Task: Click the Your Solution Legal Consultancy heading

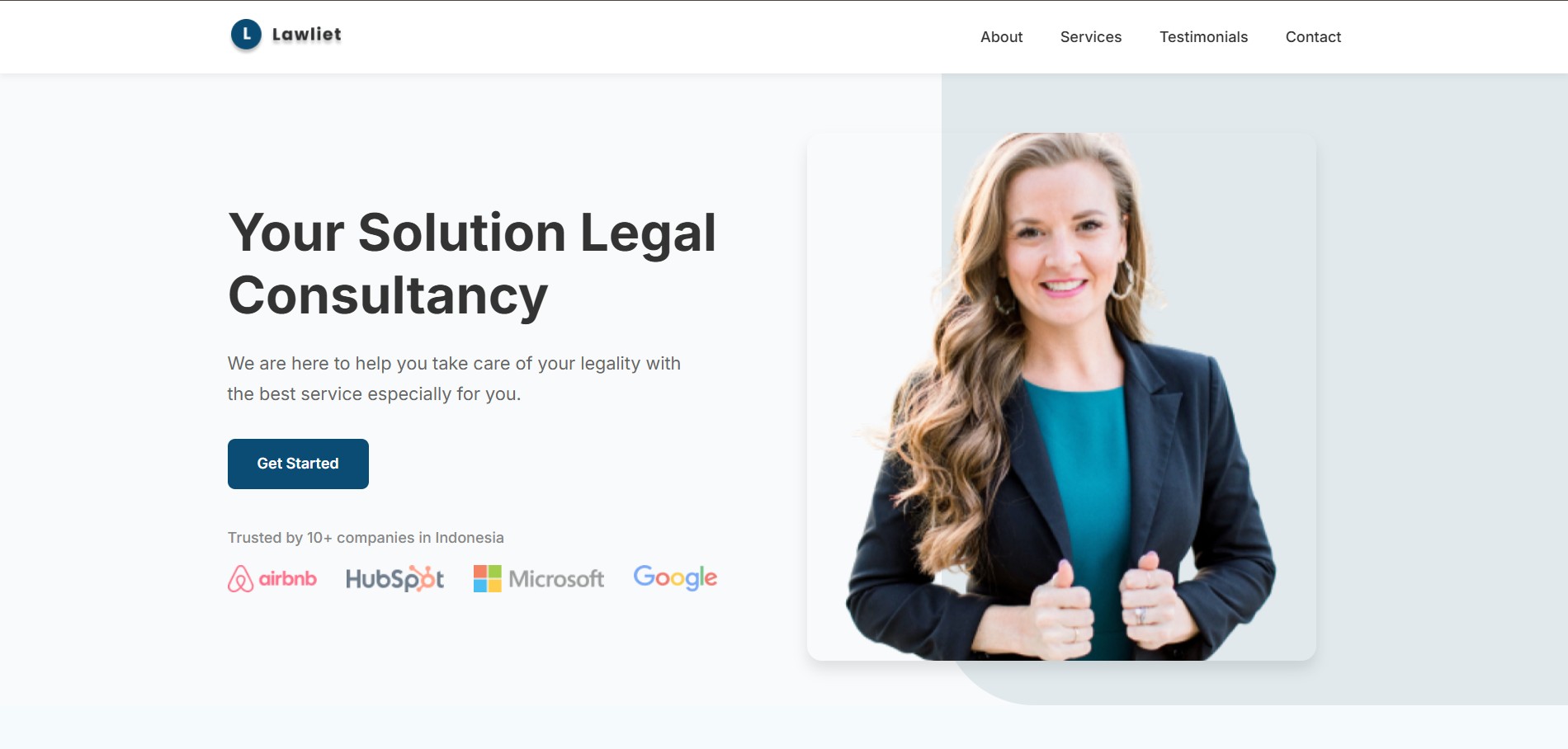Action: pos(472,264)
